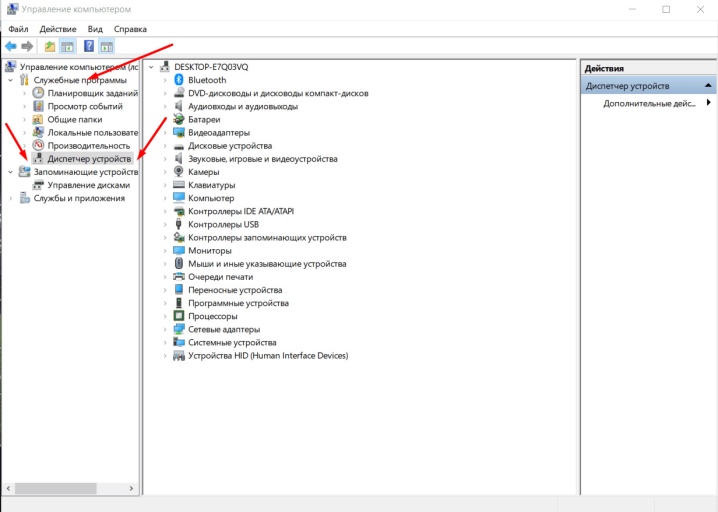Click the left pane horizontal scrollbar thumb
718x512 pixels.
(x=55, y=489)
